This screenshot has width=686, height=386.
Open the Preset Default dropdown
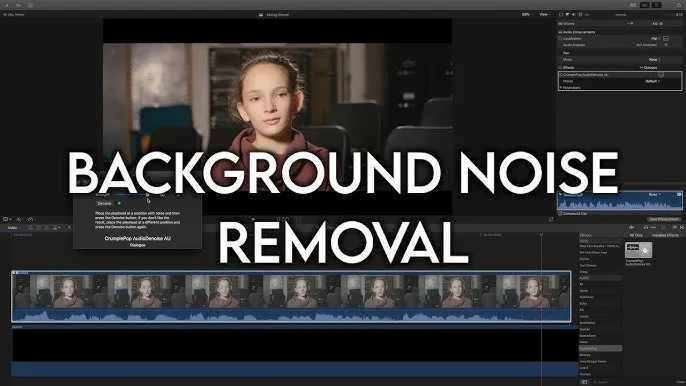coord(652,81)
